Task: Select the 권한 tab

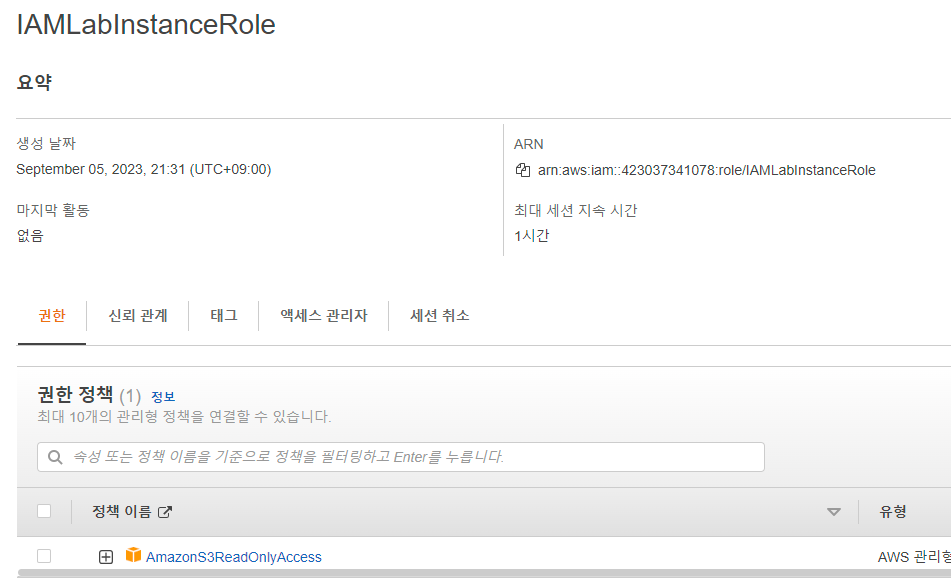Action: (x=52, y=315)
